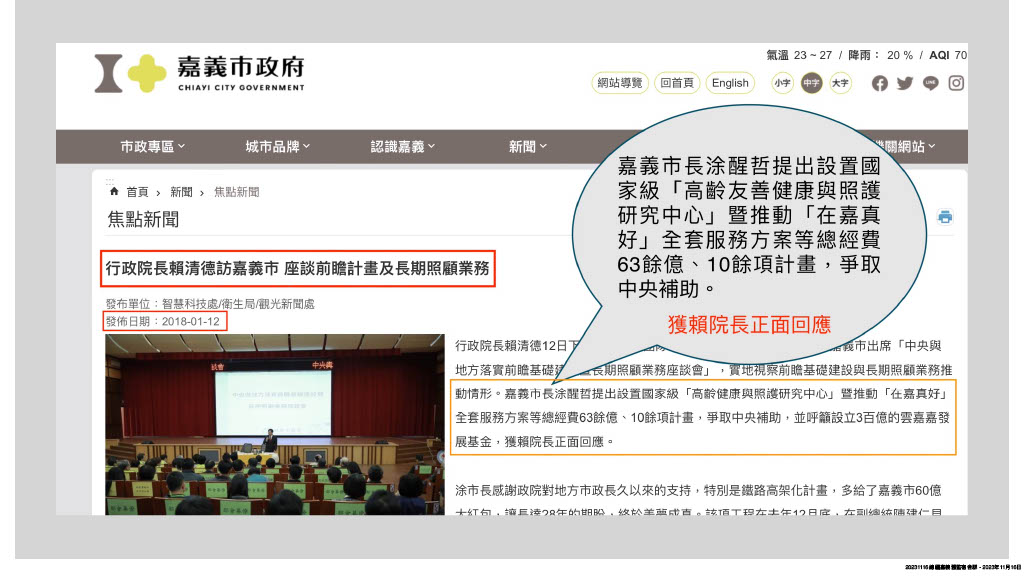Click the 新聞 breadcrumb link
Screen dimensions: 1024x576
click(x=181, y=192)
